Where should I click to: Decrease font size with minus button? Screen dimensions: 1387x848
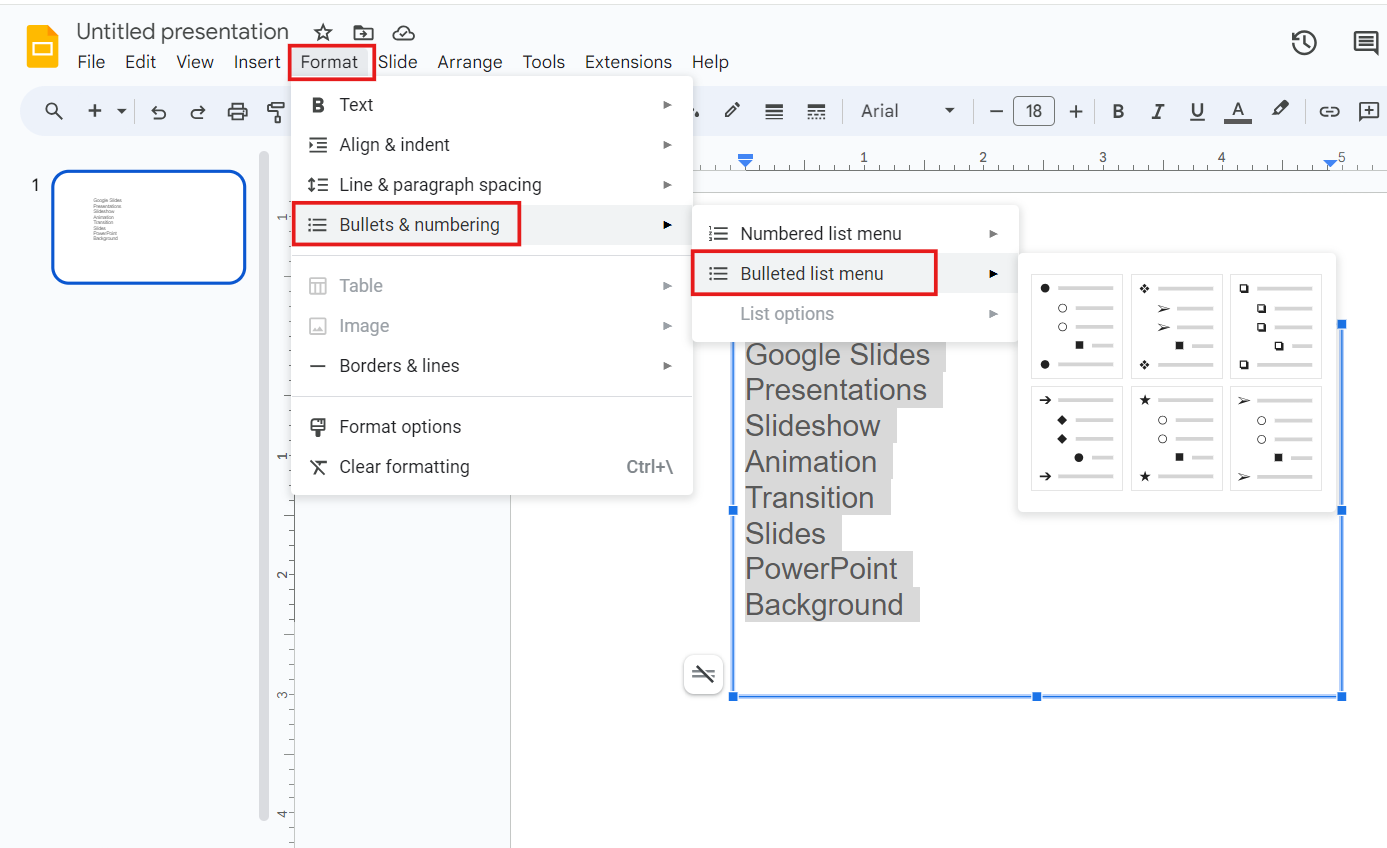(996, 111)
